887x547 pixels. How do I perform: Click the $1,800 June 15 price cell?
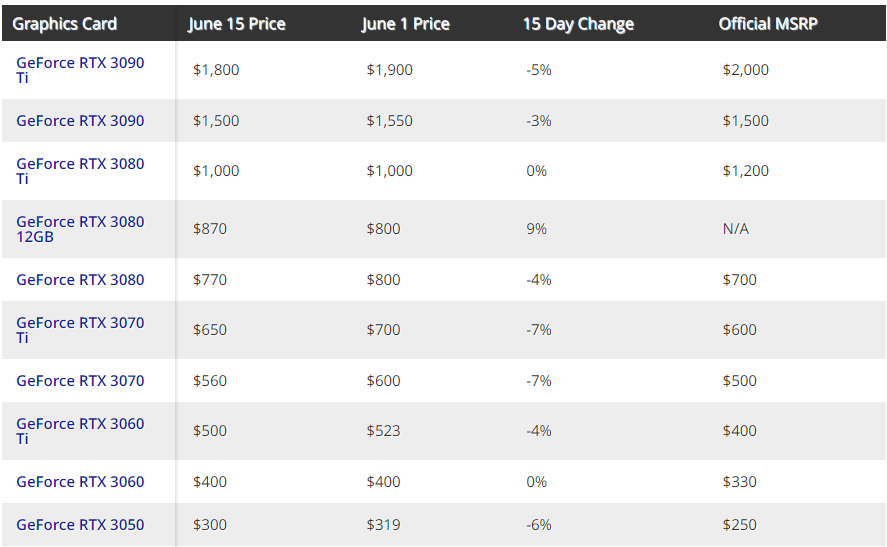coord(216,70)
